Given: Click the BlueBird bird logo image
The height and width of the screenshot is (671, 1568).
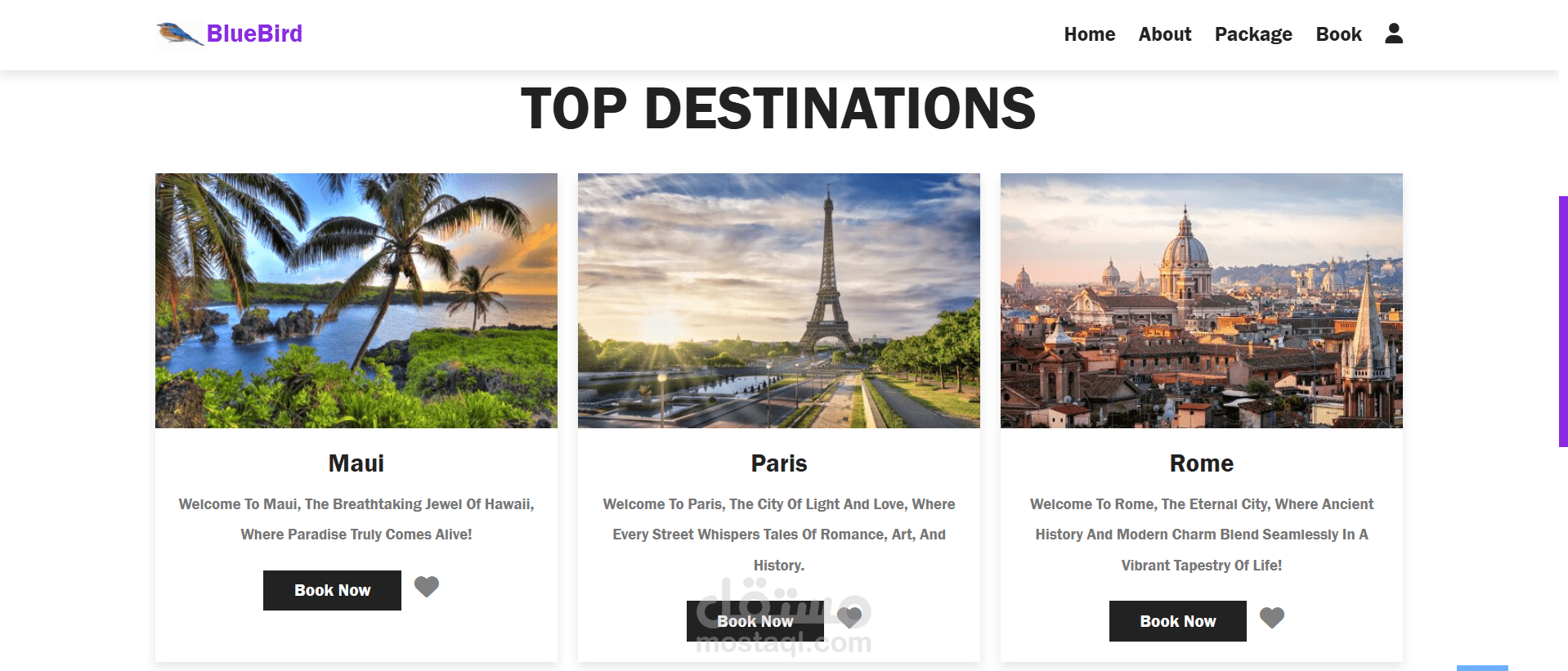Looking at the screenshot, I should [180, 34].
